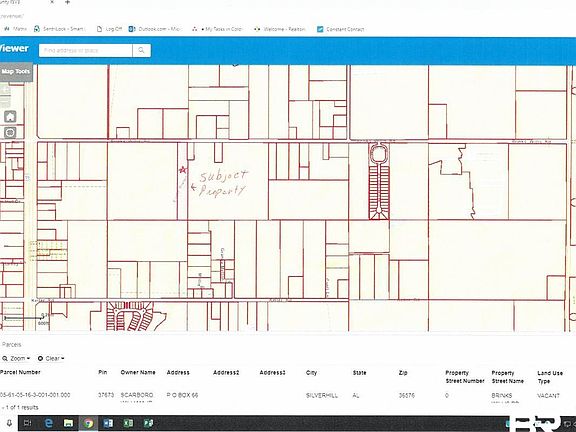Select the SCARBORO parcel result row
The height and width of the screenshot is (432, 576).
coord(288,396)
